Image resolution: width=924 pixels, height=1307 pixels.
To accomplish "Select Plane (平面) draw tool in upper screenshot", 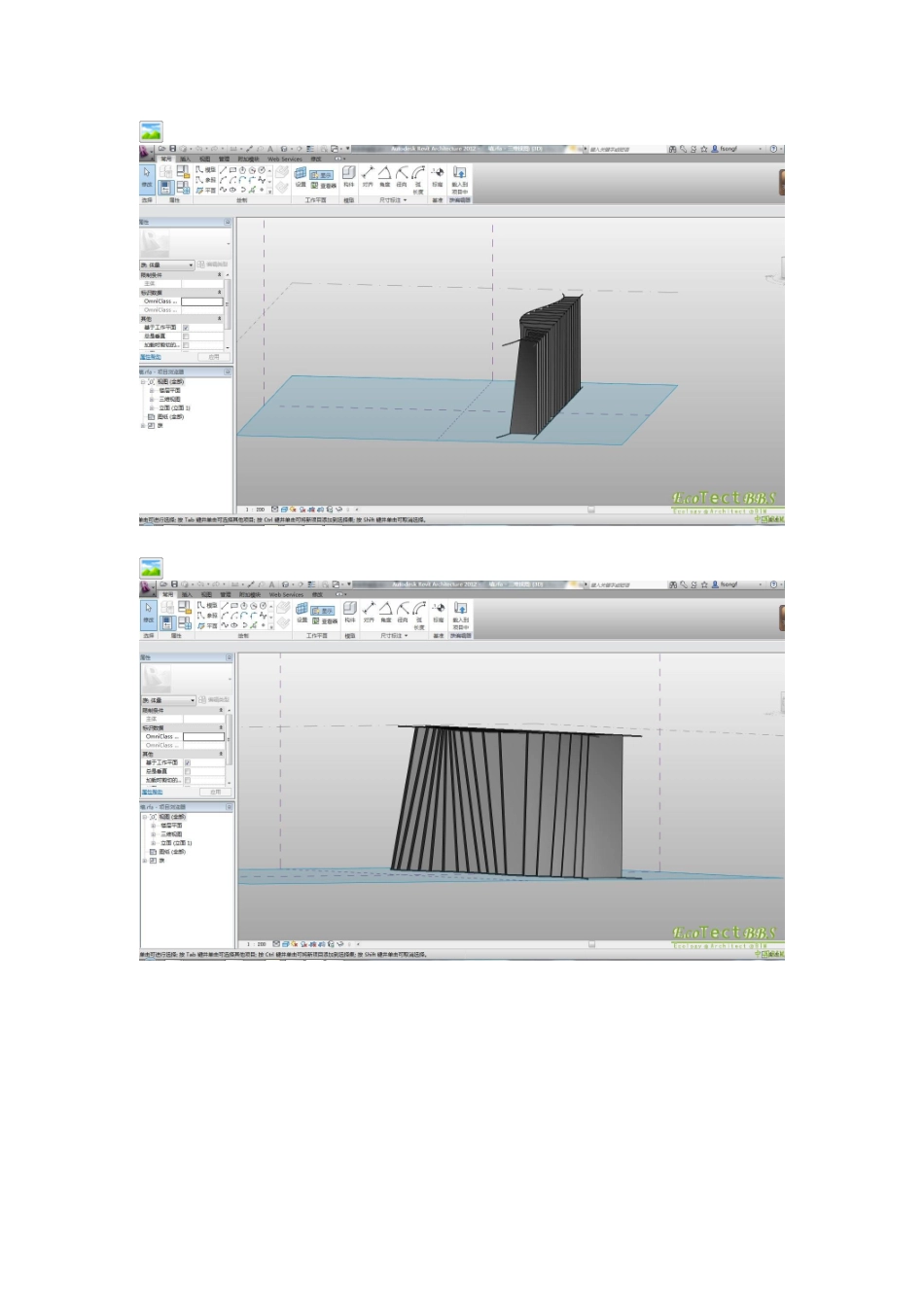I will point(206,190).
